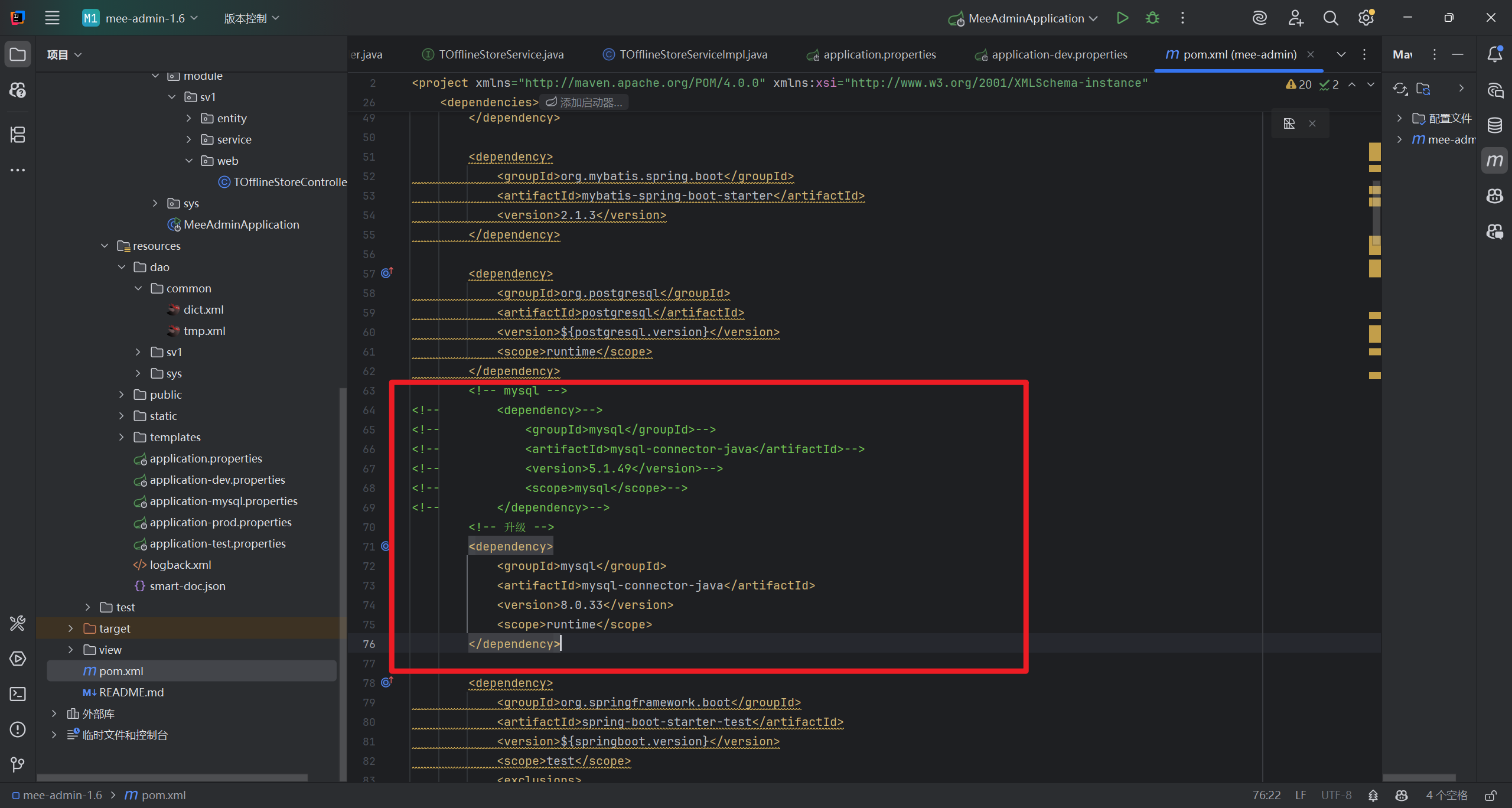
Task: Collapse the web package
Action: point(188,161)
